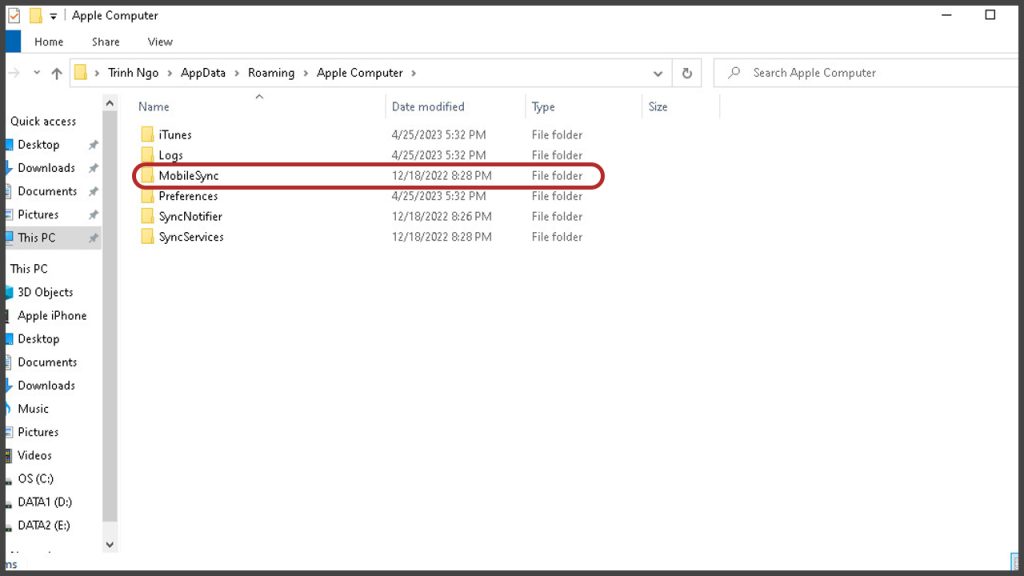Open the Quick Access Toolbar customize dropdown
Image resolution: width=1024 pixels, height=576 pixels.
pos(53,16)
